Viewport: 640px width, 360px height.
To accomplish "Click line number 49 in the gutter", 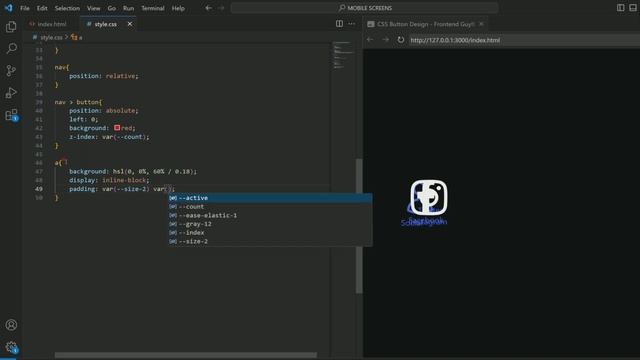I will (x=39, y=189).
